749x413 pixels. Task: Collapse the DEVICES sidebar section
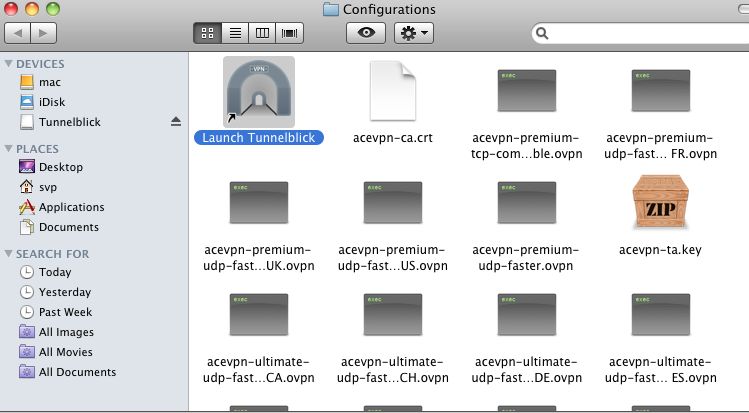pos(8,64)
